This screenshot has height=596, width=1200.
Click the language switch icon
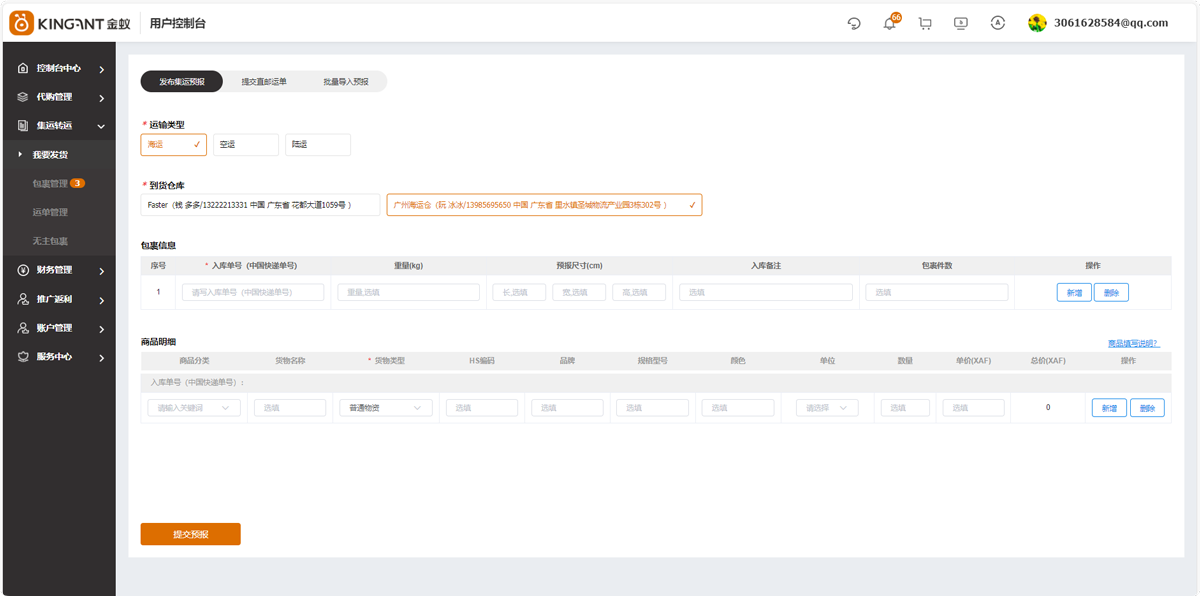tap(997, 23)
